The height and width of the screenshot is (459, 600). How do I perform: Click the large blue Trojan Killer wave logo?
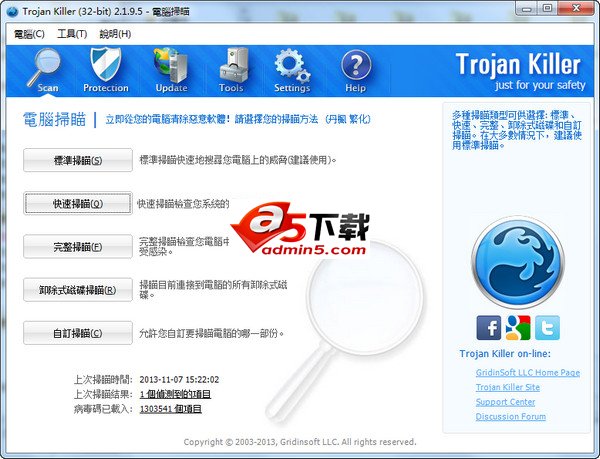[x=518, y=263]
